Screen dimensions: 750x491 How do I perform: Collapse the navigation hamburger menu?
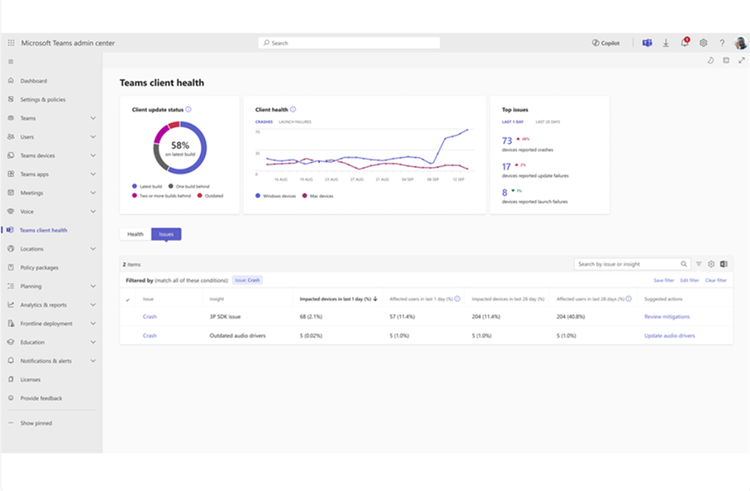coord(11,62)
